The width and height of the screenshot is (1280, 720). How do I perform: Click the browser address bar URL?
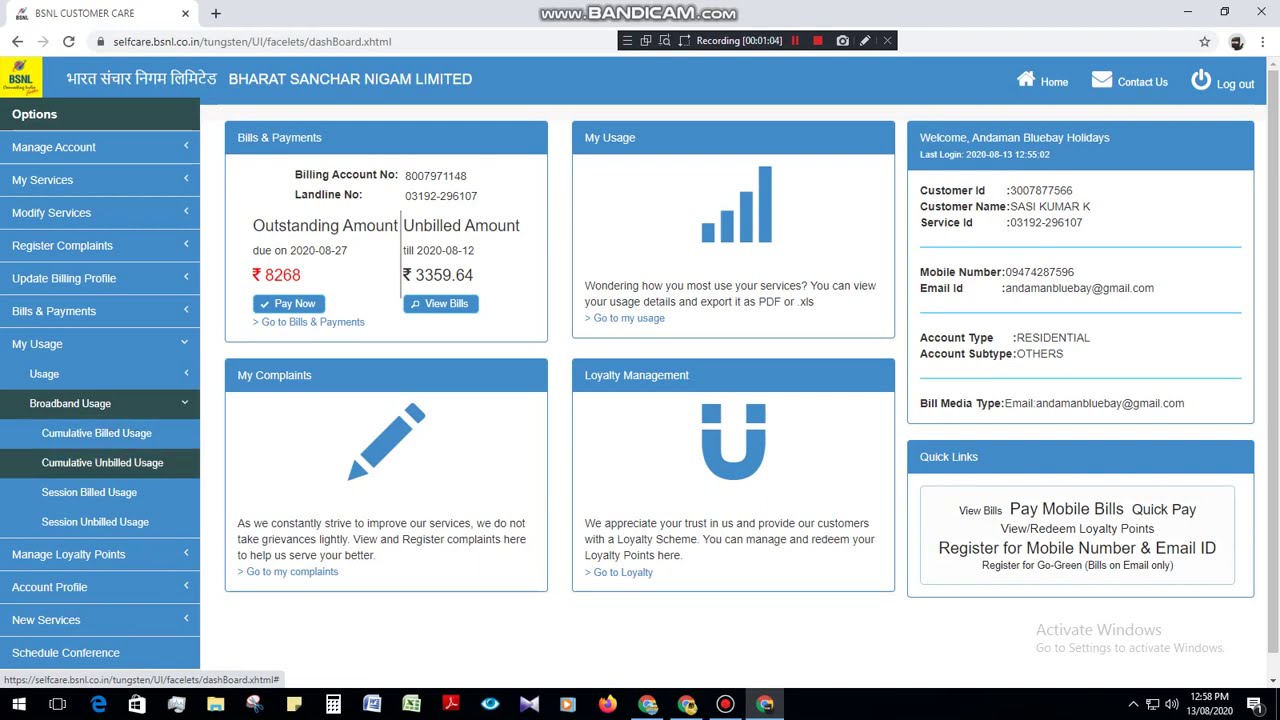tap(252, 42)
